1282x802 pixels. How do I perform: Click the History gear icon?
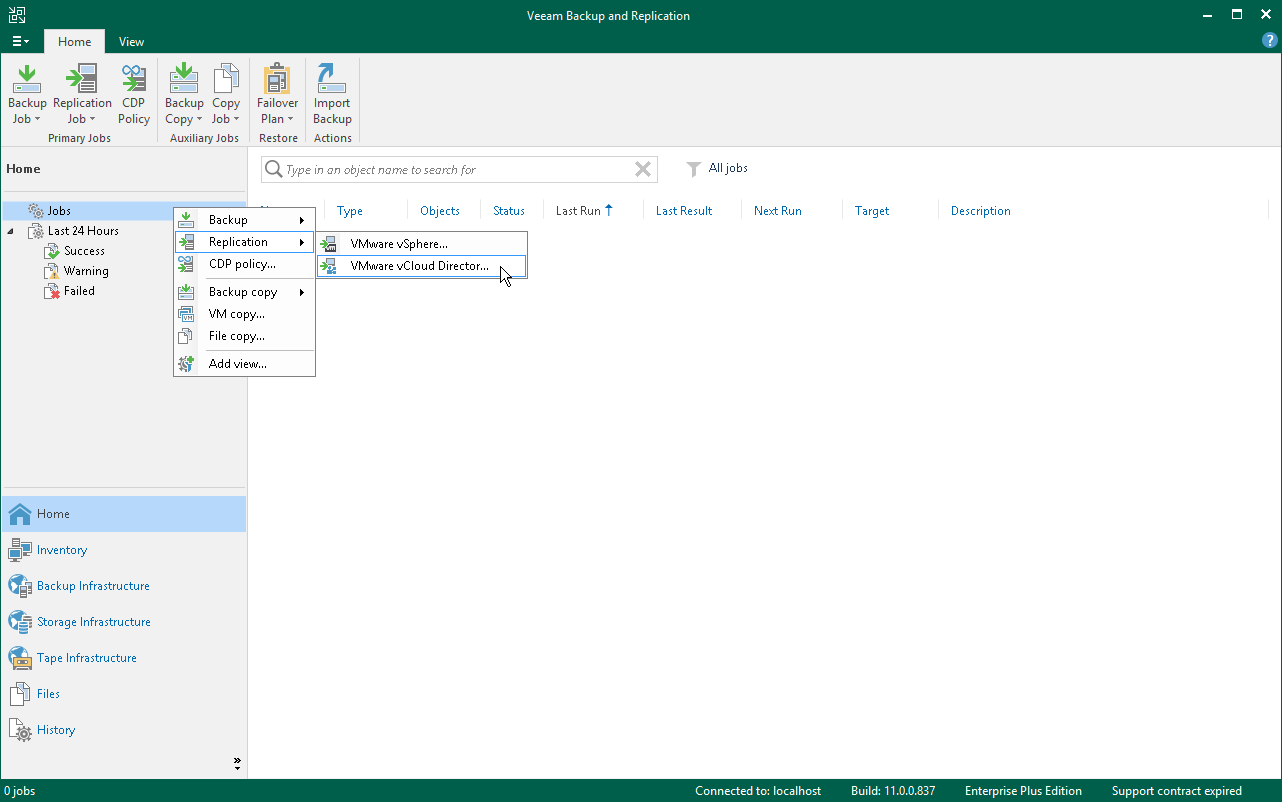point(20,730)
